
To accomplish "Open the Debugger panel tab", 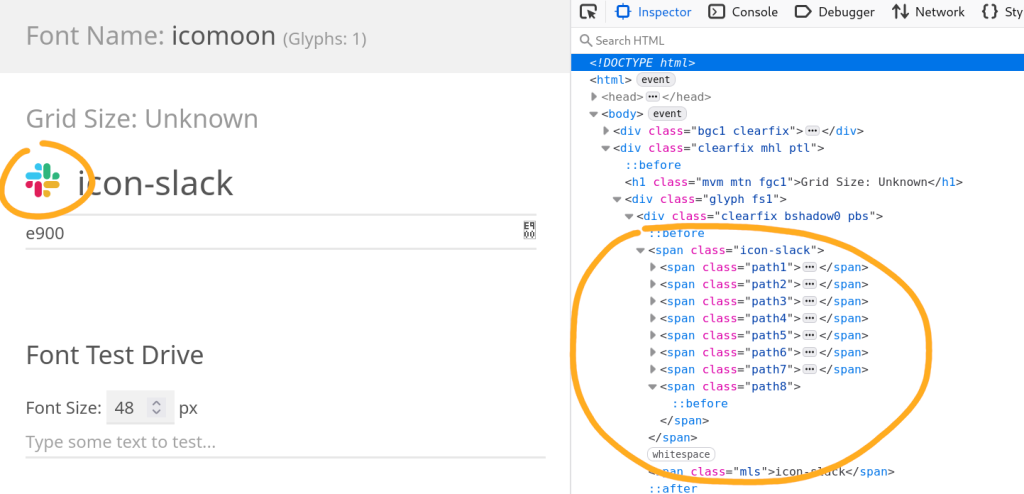I will click(x=834, y=12).
